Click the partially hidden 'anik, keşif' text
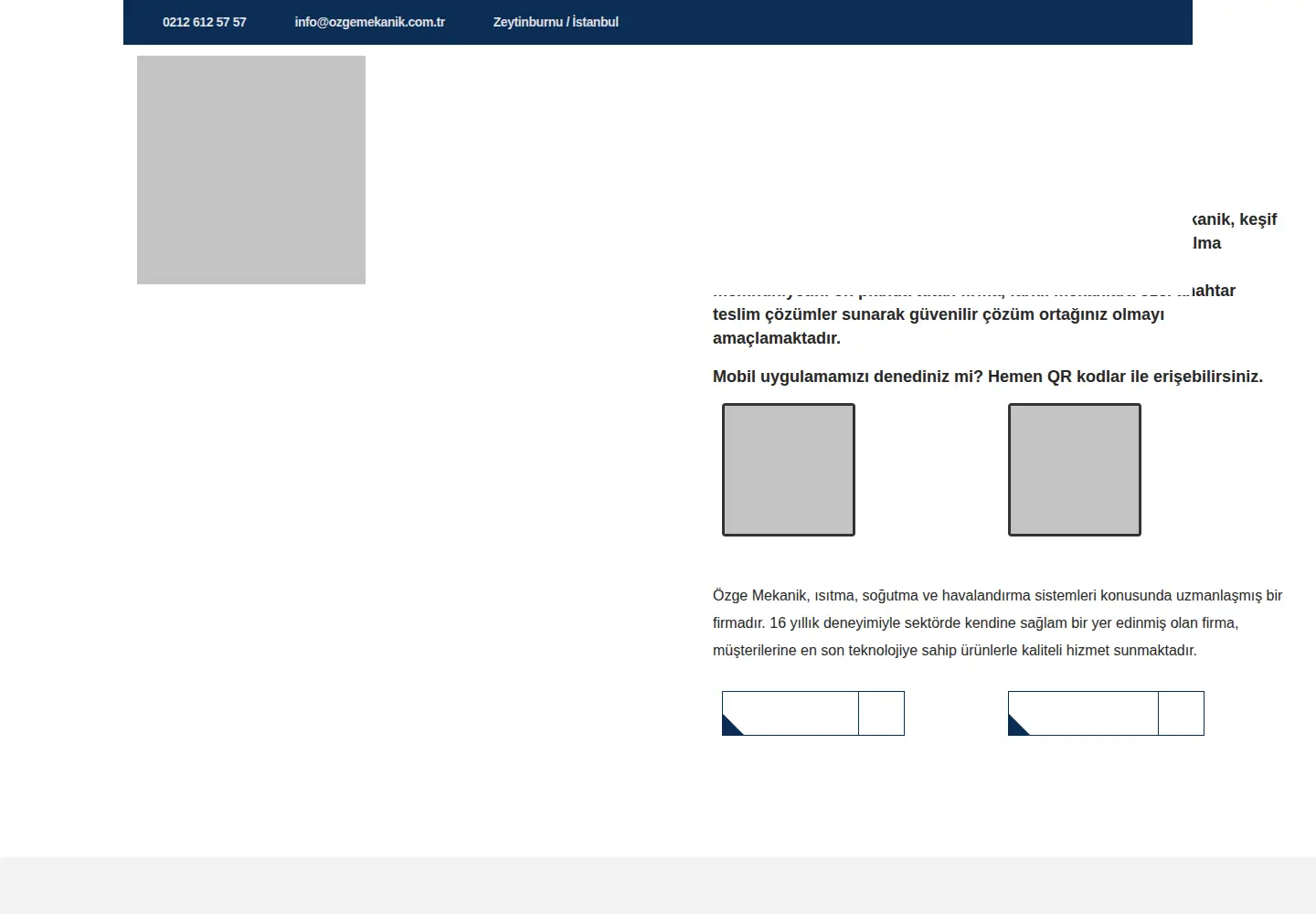 click(x=1235, y=219)
